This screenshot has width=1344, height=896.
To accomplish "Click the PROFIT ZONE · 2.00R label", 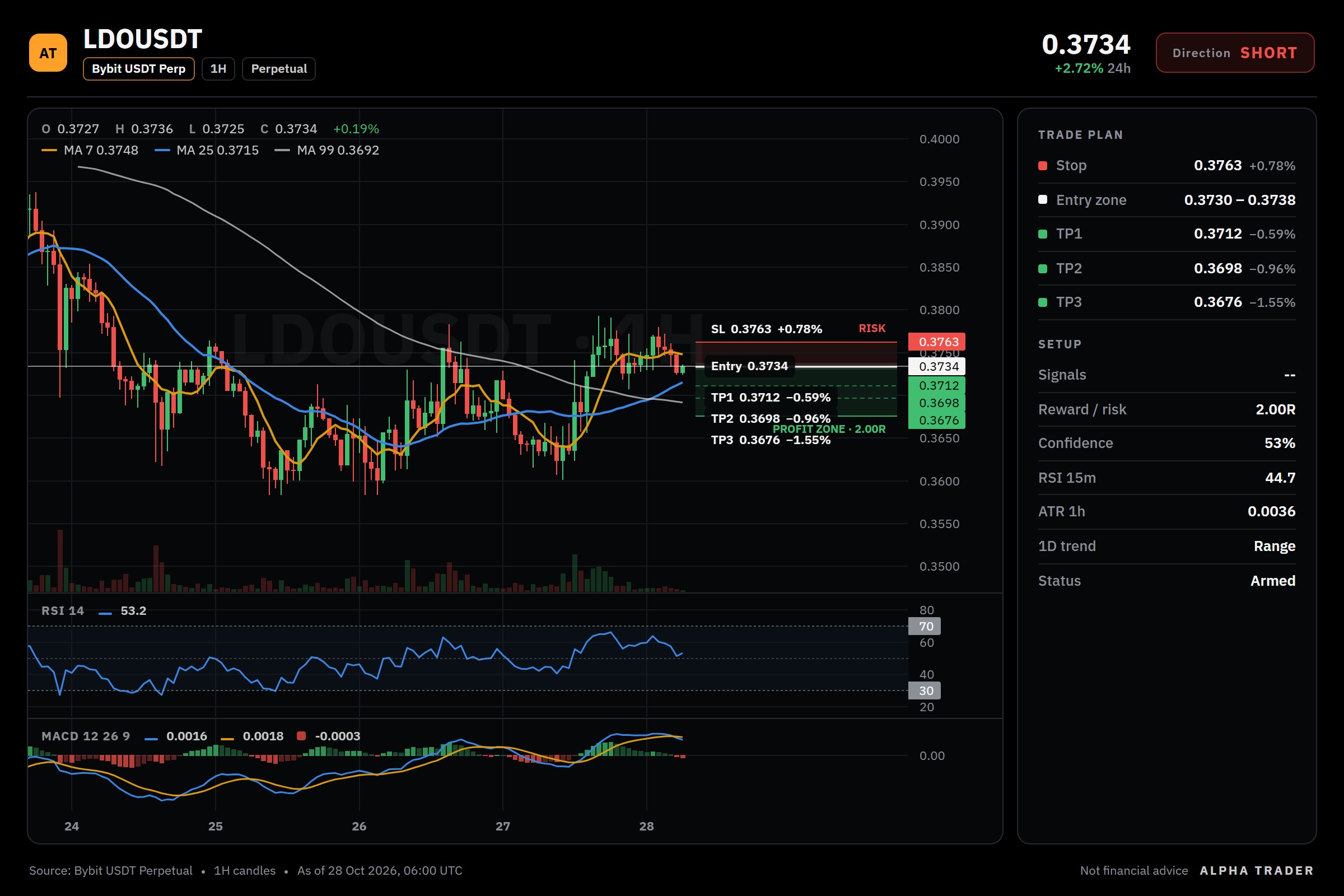I will (829, 429).
